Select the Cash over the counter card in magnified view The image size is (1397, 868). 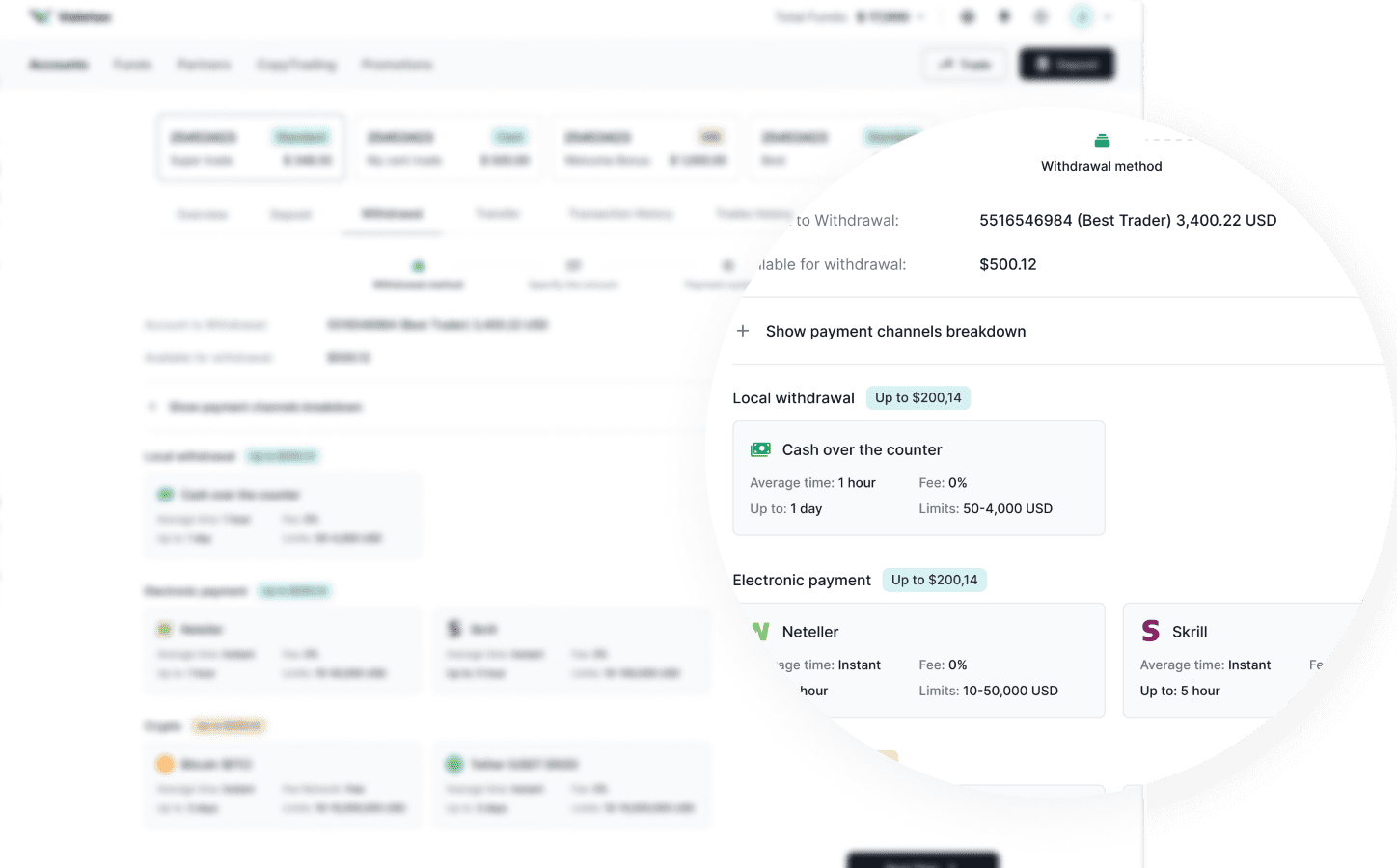(x=918, y=478)
